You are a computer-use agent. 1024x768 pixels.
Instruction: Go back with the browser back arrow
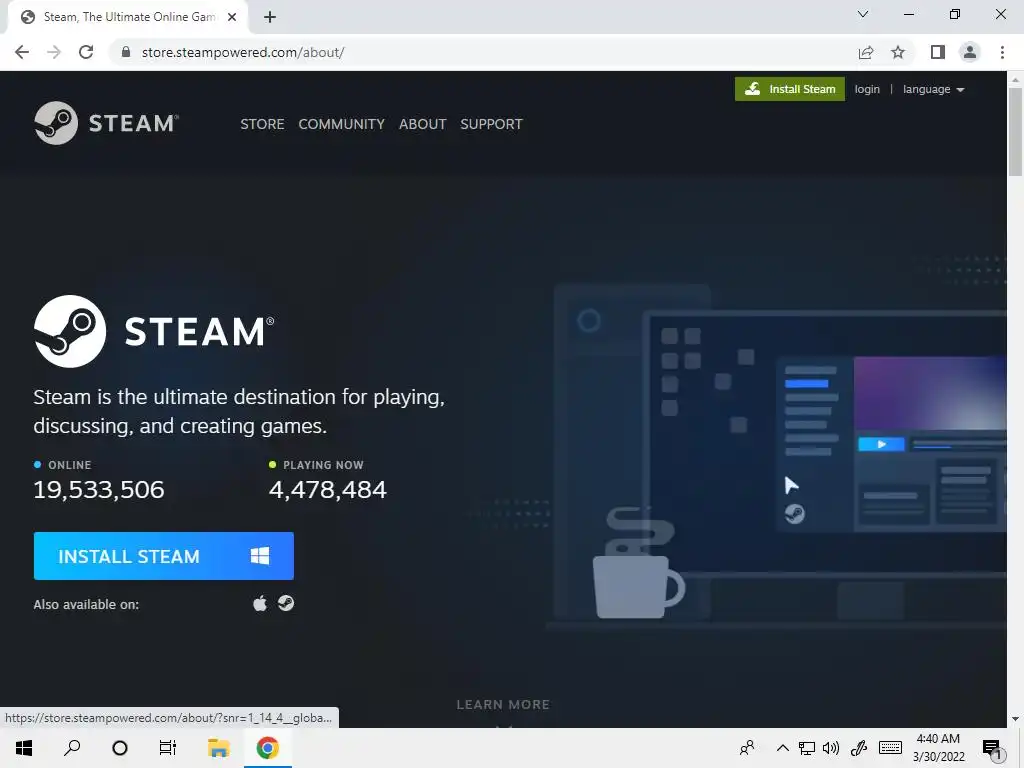click(22, 52)
